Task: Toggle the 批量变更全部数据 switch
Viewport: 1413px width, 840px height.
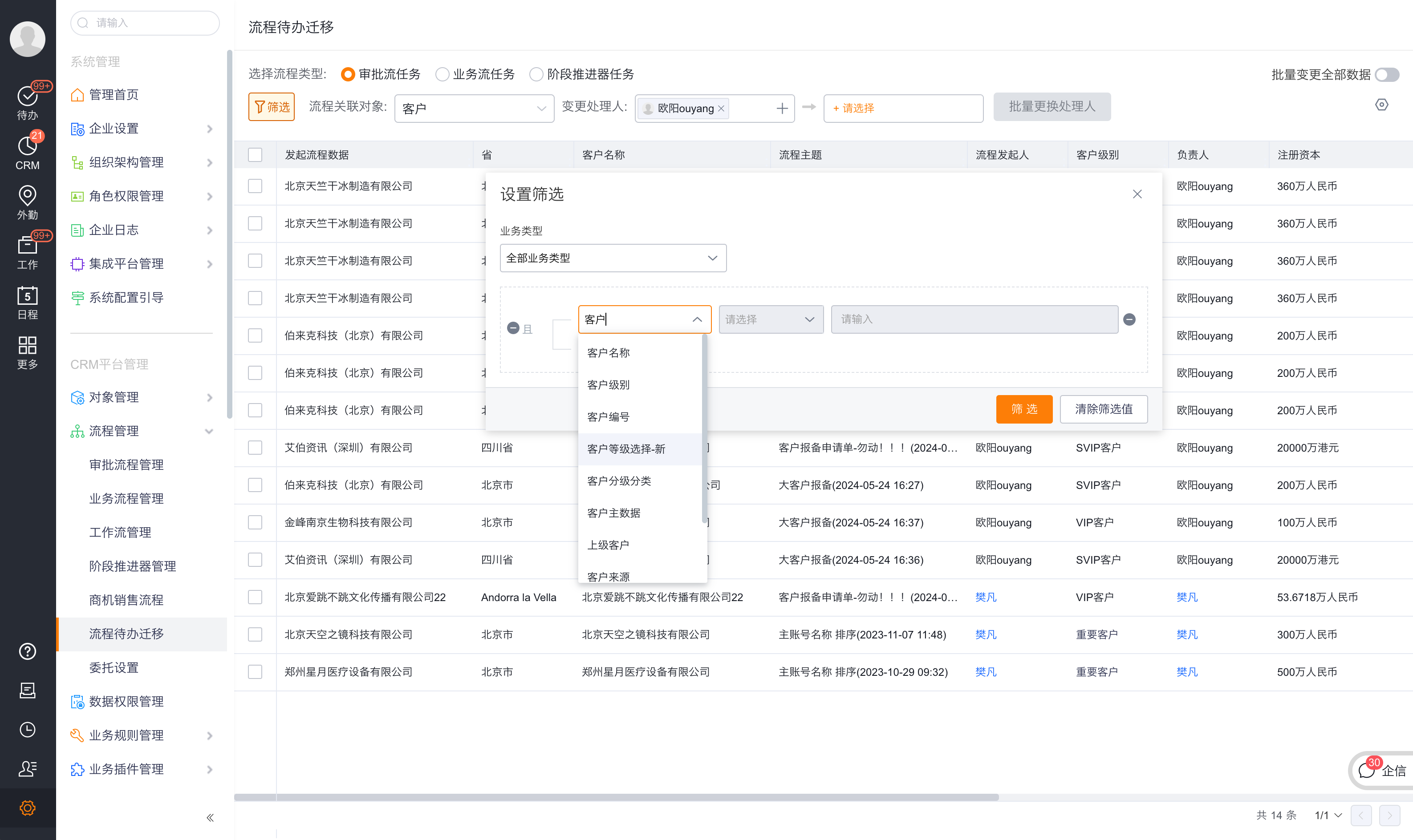Action: coord(1387,74)
